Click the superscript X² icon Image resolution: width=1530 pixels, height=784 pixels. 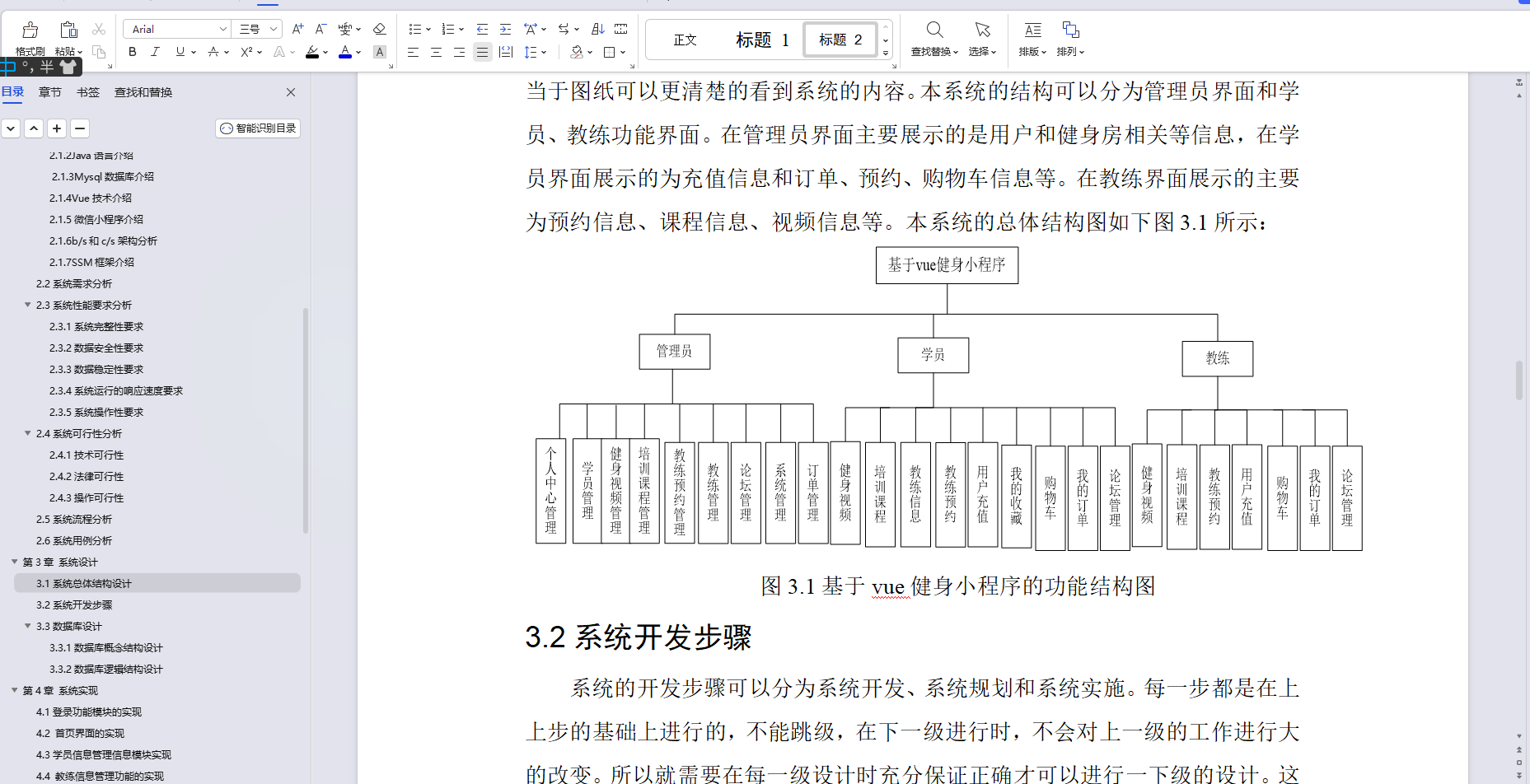(246, 52)
